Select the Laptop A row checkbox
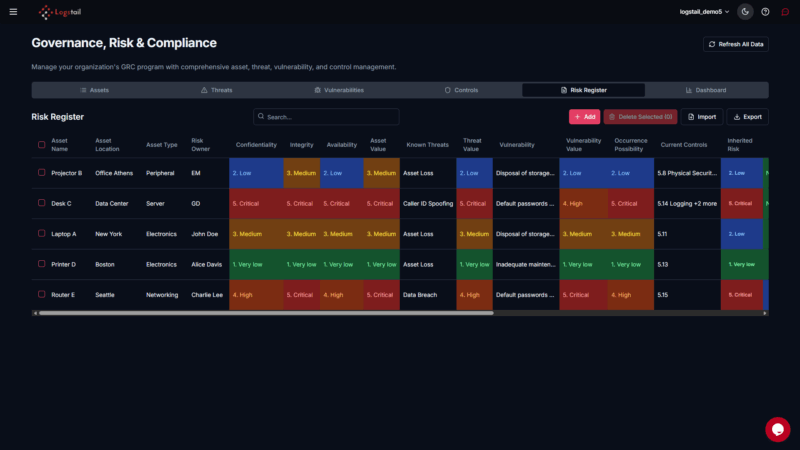This screenshot has height=450, width=800. (x=41, y=234)
